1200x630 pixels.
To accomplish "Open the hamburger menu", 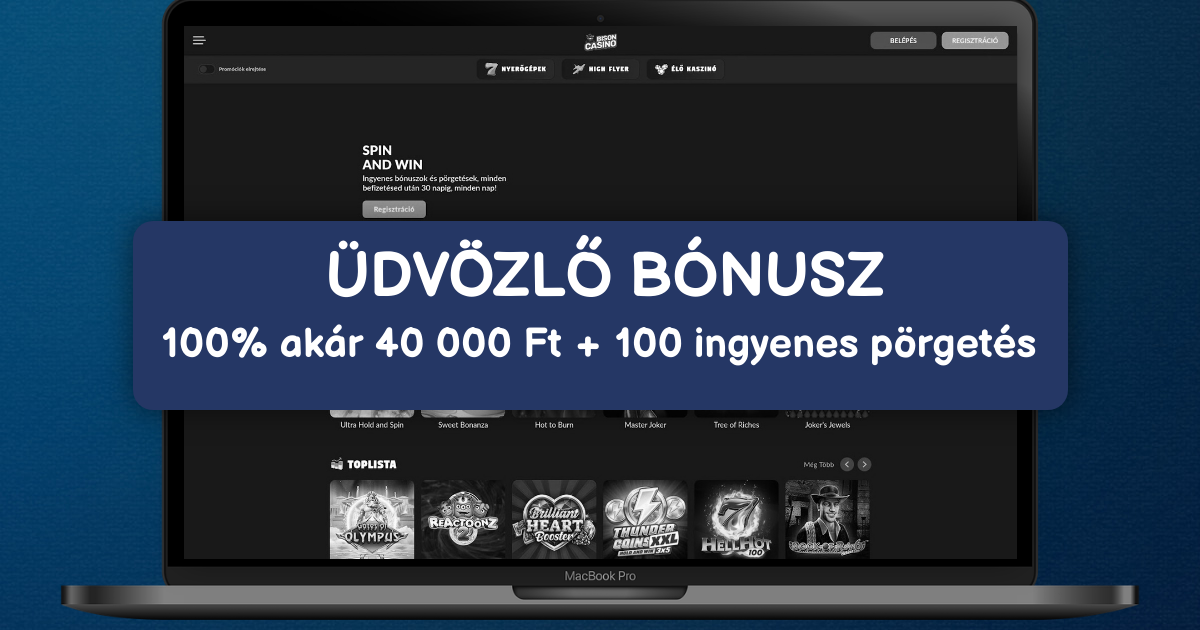I will (199, 40).
